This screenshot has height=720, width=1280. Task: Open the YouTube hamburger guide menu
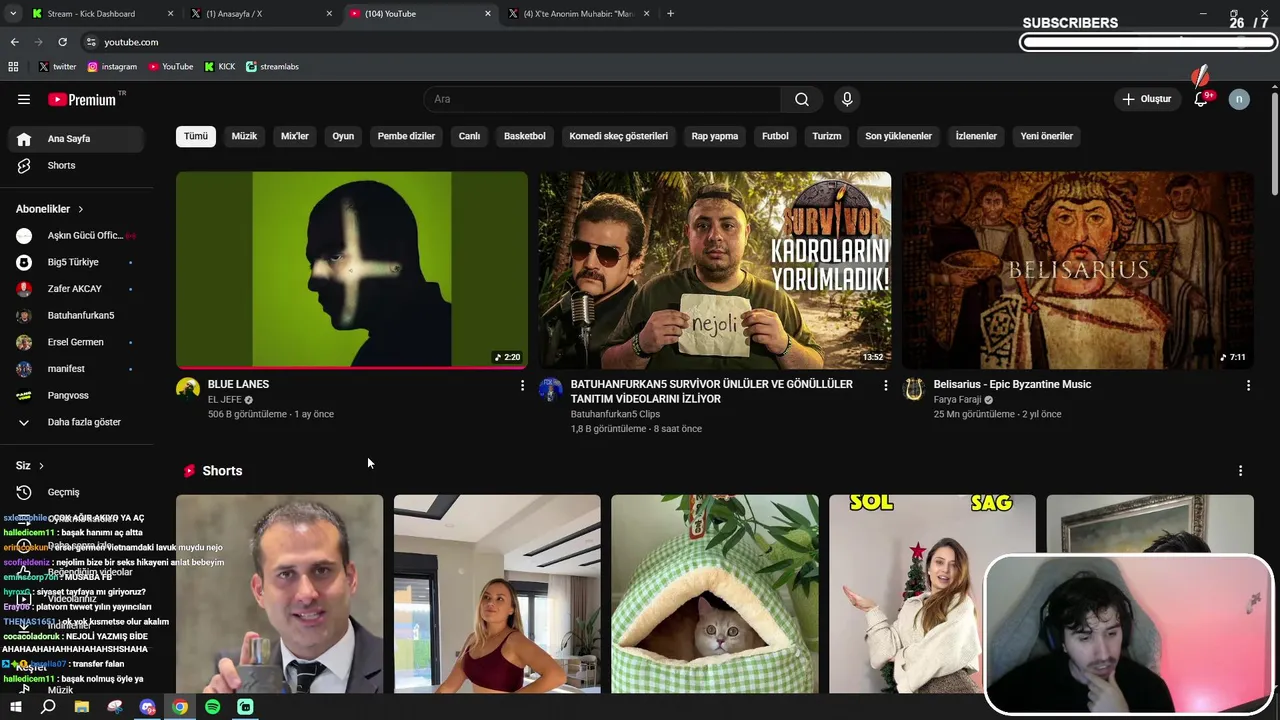click(x=24, y=99)
